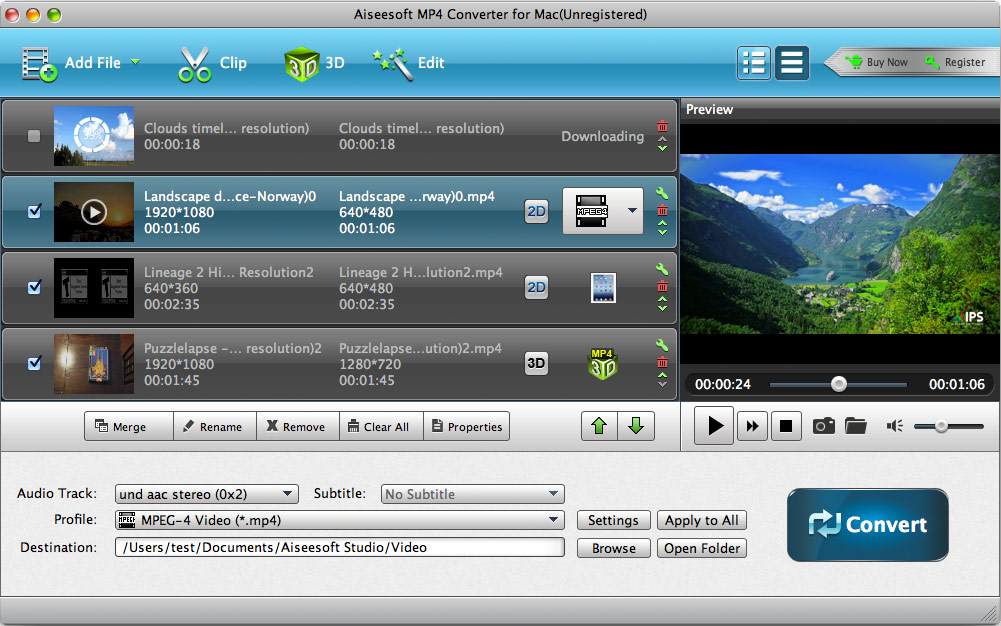Screen dimensions: 1001x626
Task: Switch to detailed list view
Action: pos(753,63)
